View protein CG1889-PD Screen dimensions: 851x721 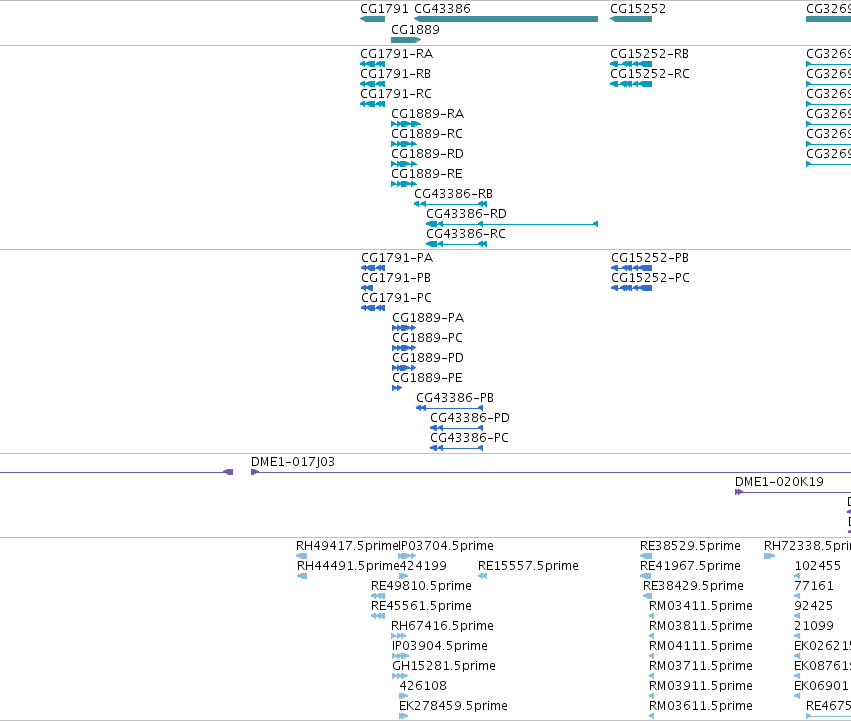click(x=428, y=358)
